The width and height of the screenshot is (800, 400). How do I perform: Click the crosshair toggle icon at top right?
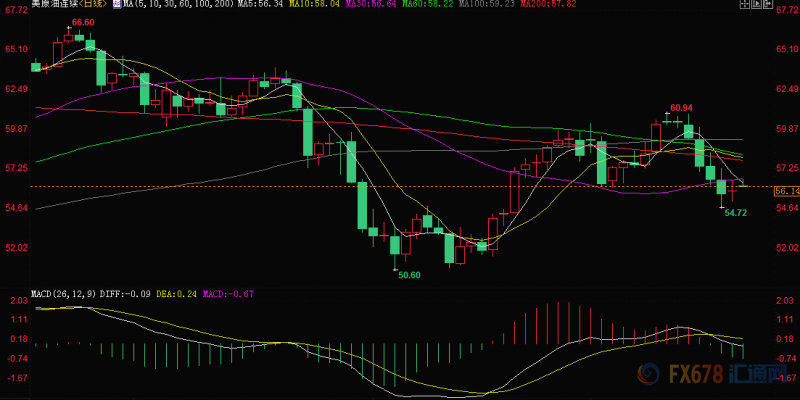(745, 4)
